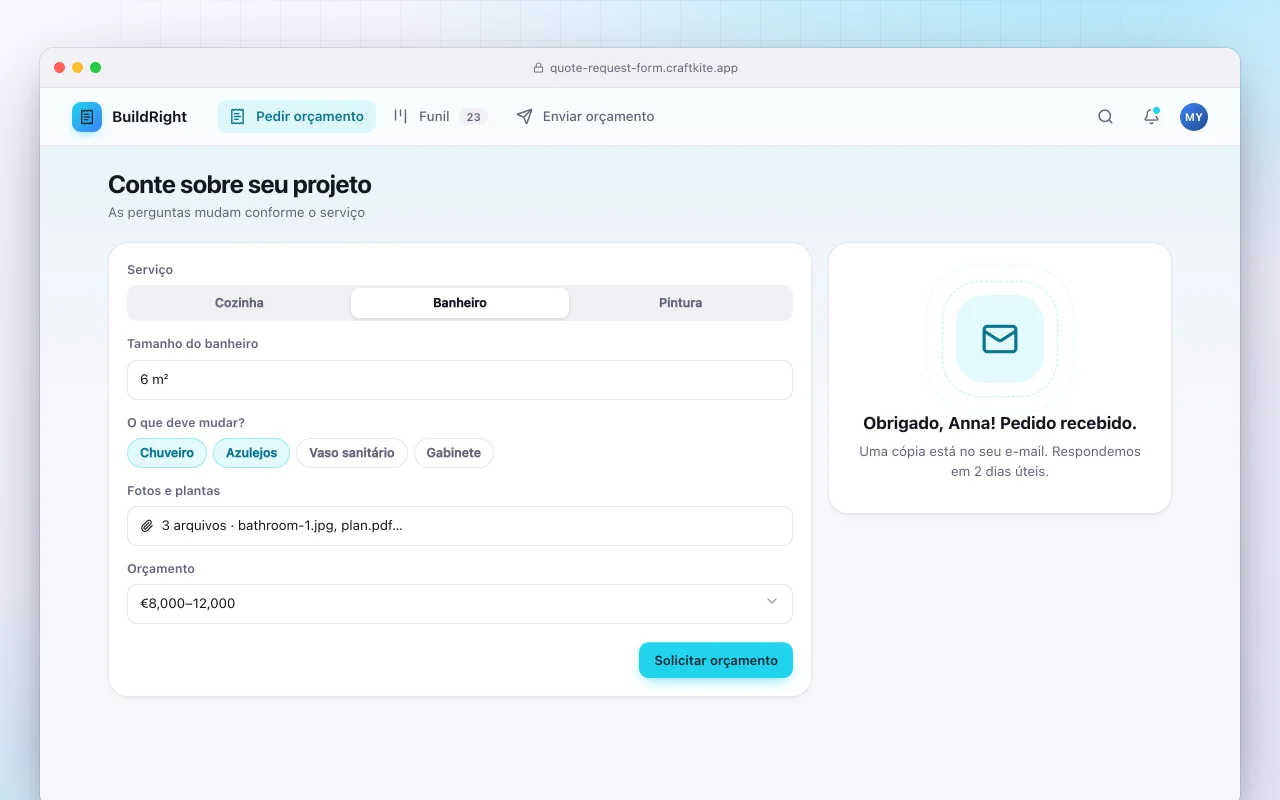The image size is (1280, 800).
Task: Open notifications bell icon
Action: tap(1151, 117)
